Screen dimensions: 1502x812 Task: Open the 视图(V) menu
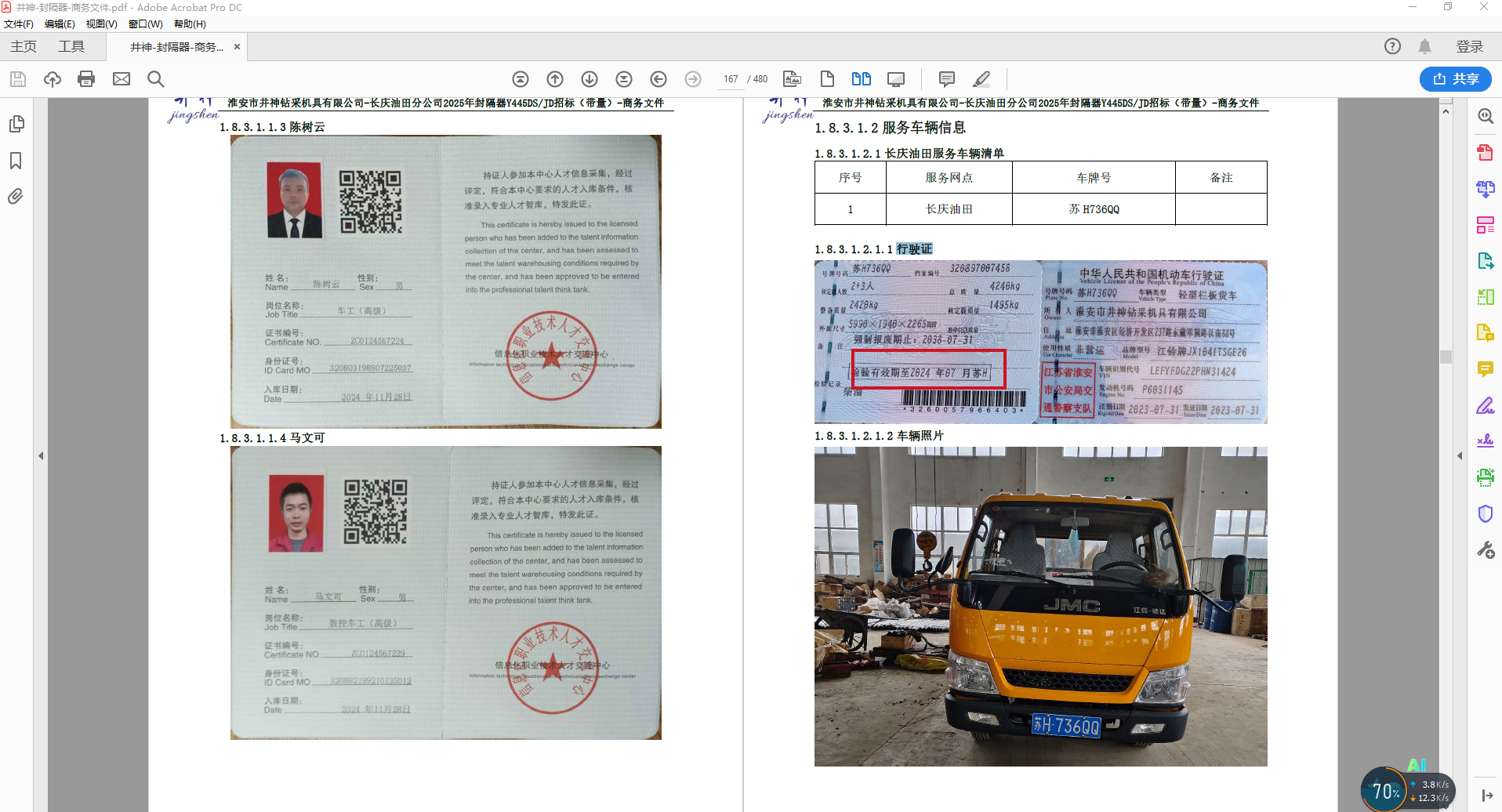102,24
